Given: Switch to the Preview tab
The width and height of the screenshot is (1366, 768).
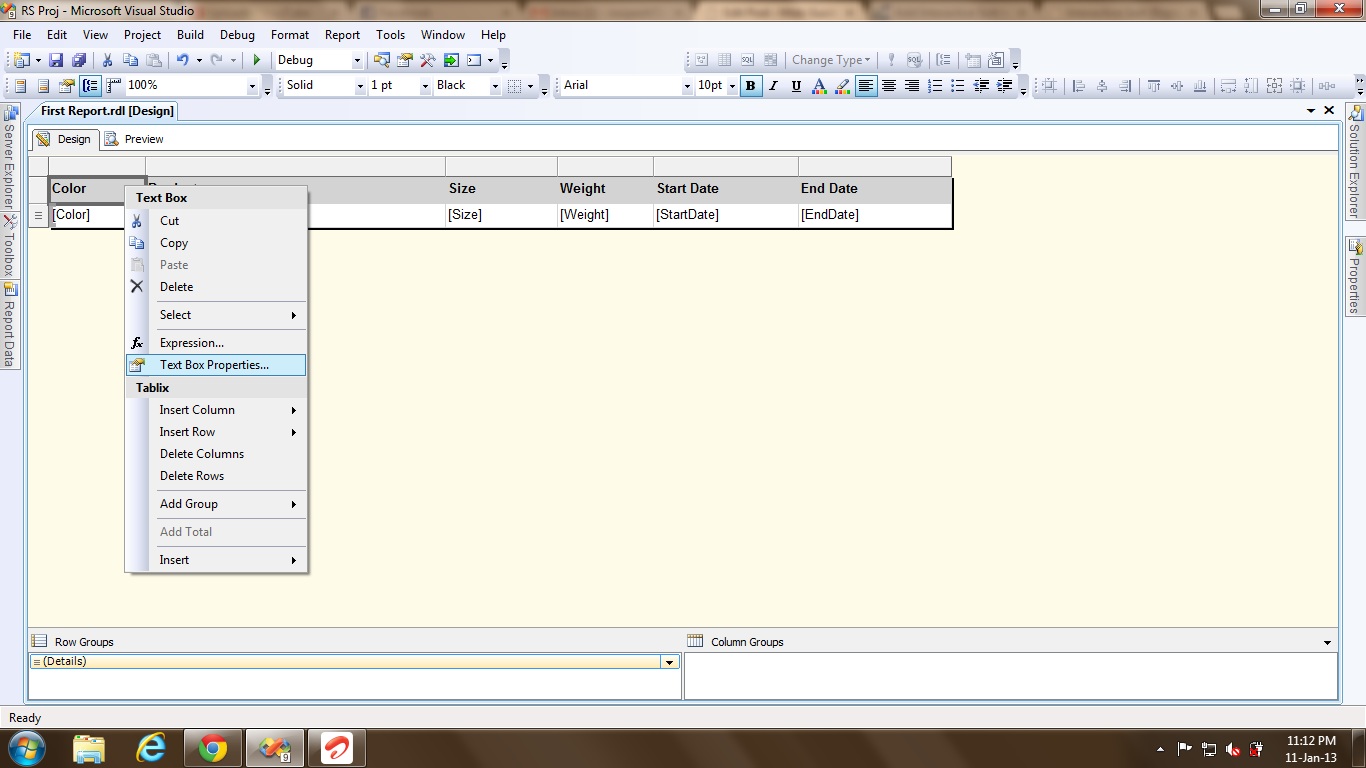Looking at the screenshot, I should point(134,139).
